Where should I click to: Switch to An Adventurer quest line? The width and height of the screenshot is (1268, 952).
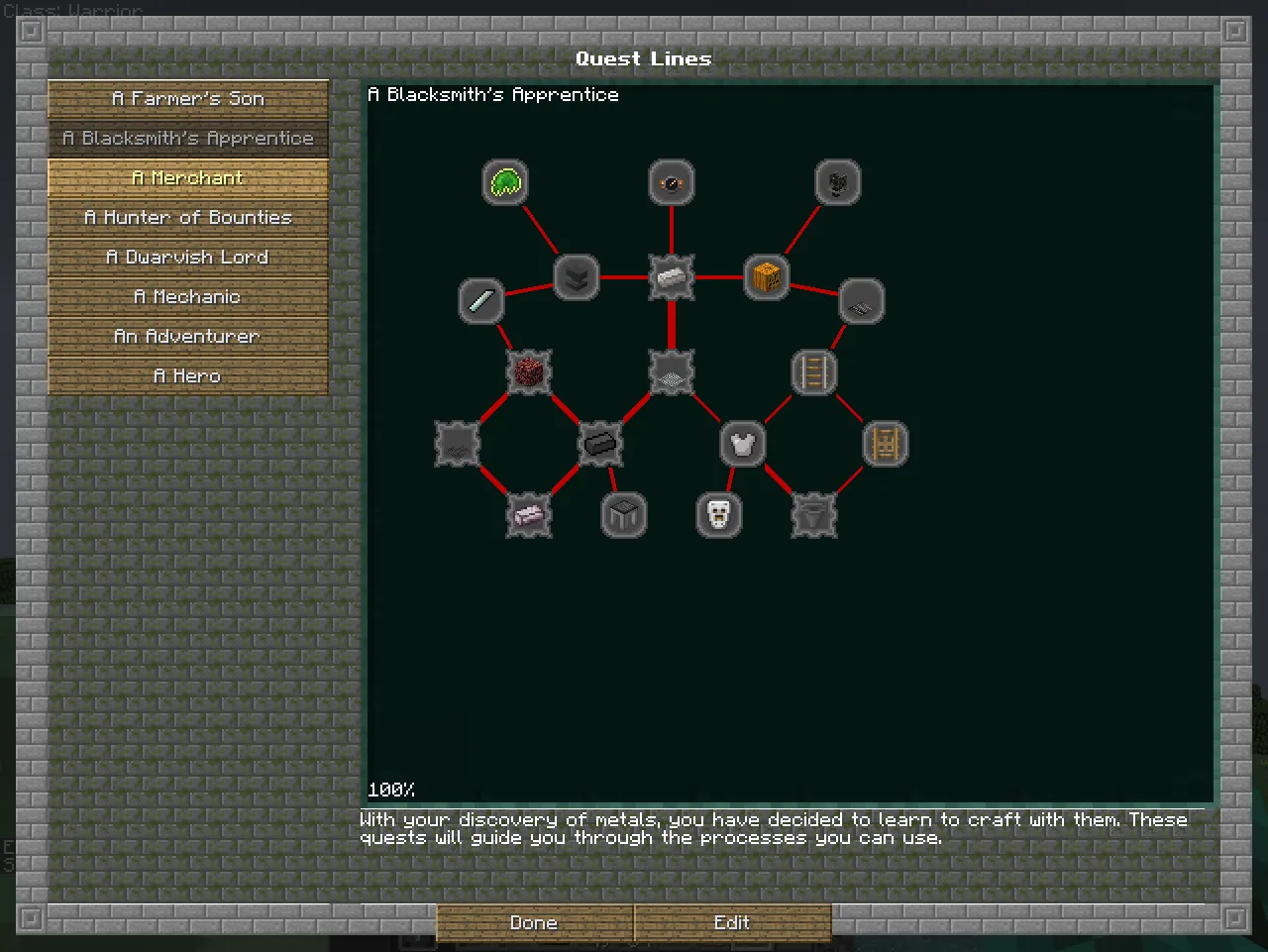click(x=188, y=337)
